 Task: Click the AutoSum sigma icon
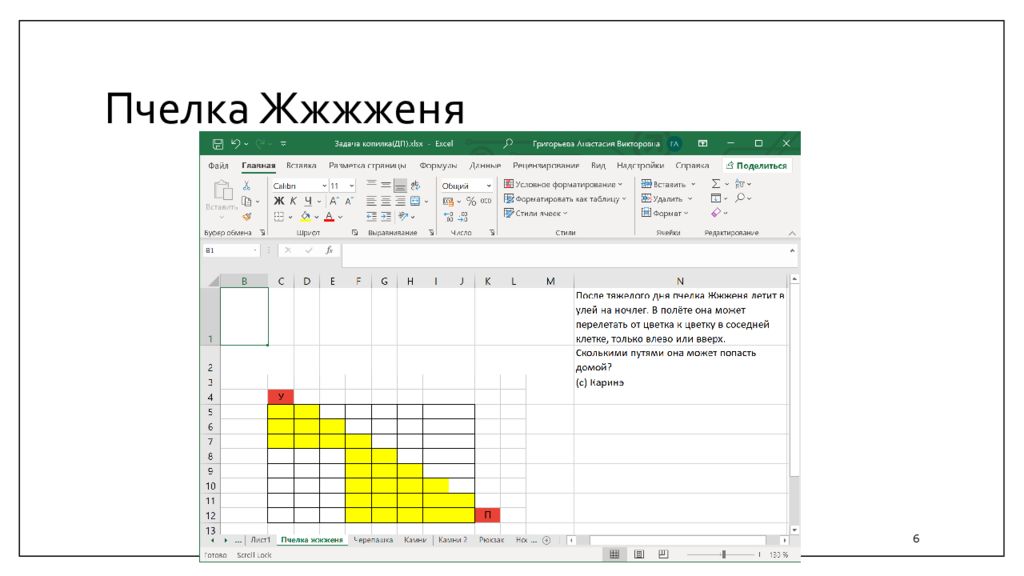pos(716,184)
